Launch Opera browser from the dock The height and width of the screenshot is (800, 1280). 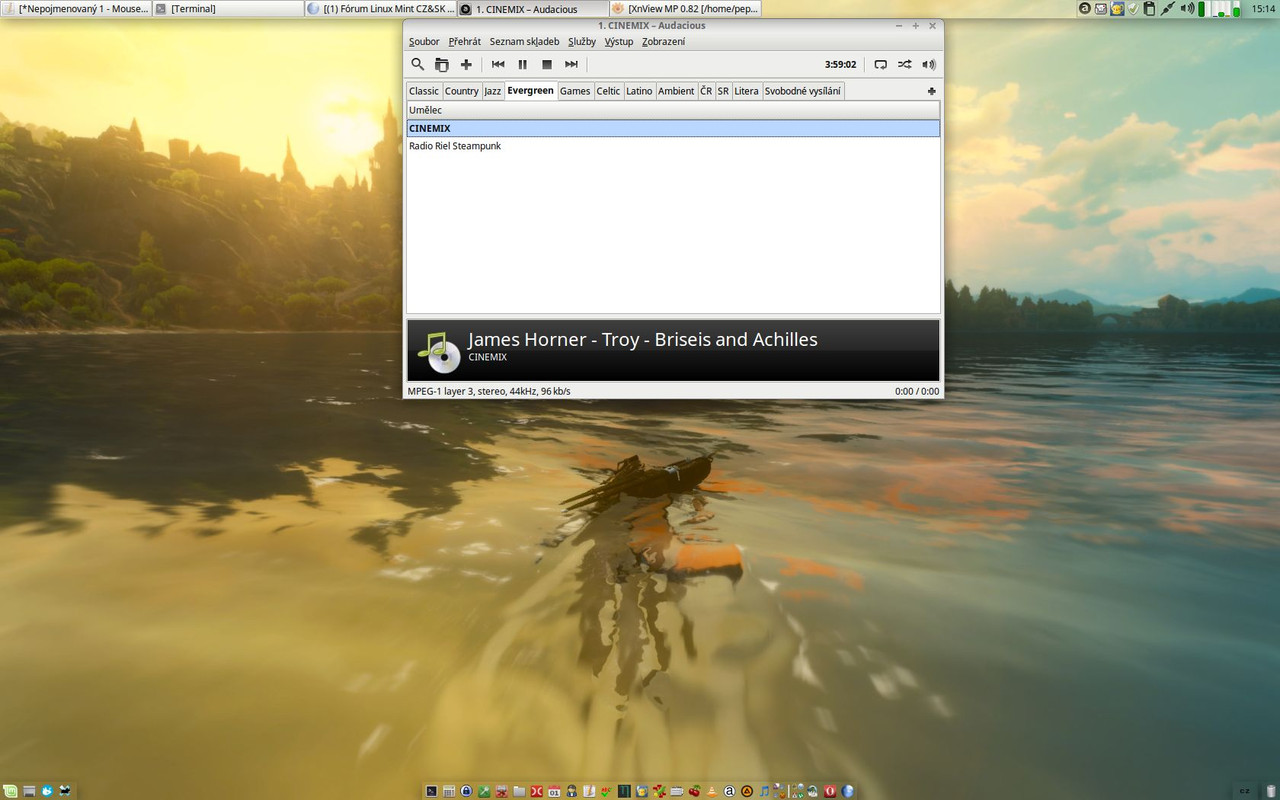click(x=830, y=791)
